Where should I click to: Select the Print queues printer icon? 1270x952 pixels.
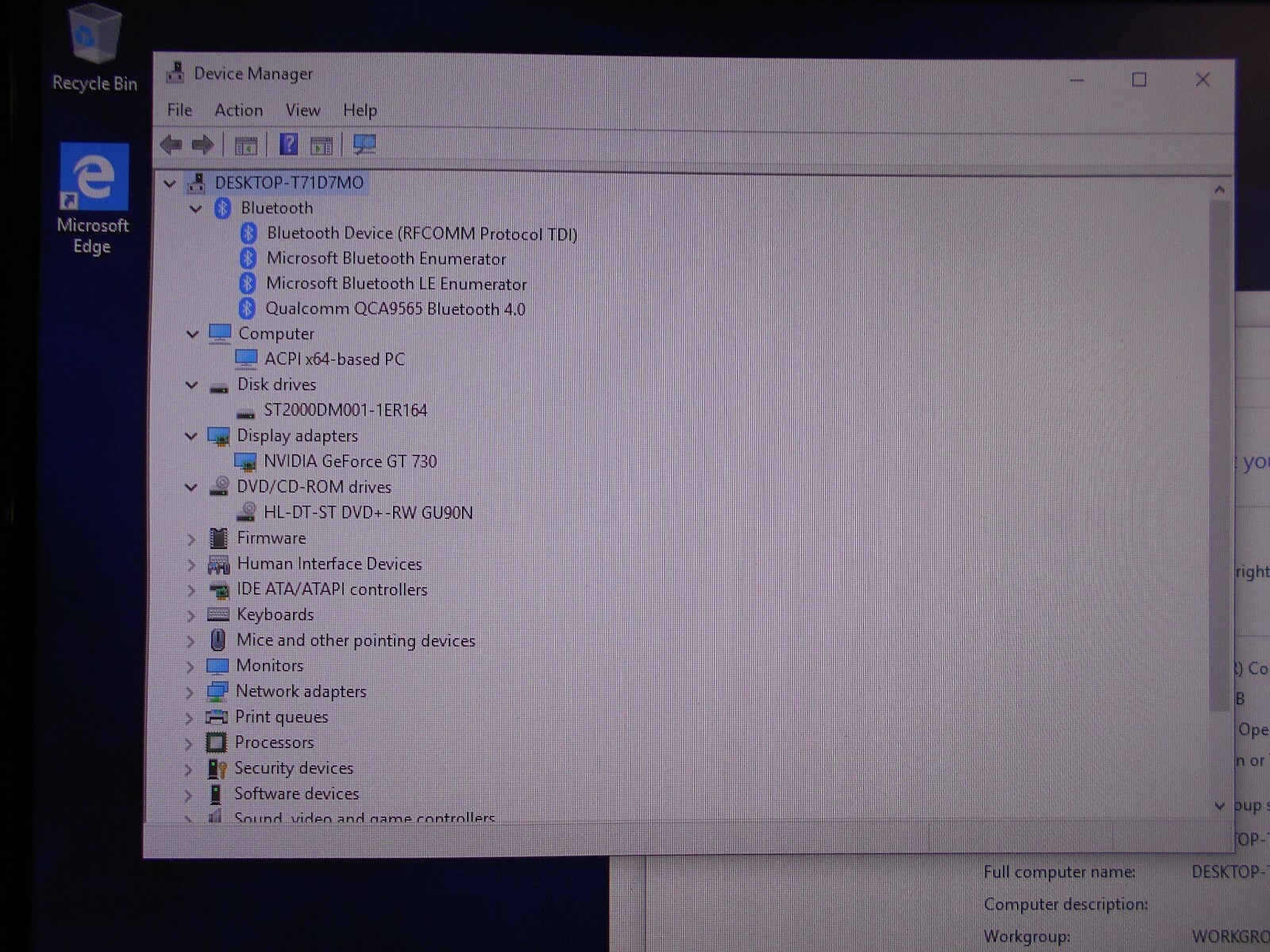217,717
